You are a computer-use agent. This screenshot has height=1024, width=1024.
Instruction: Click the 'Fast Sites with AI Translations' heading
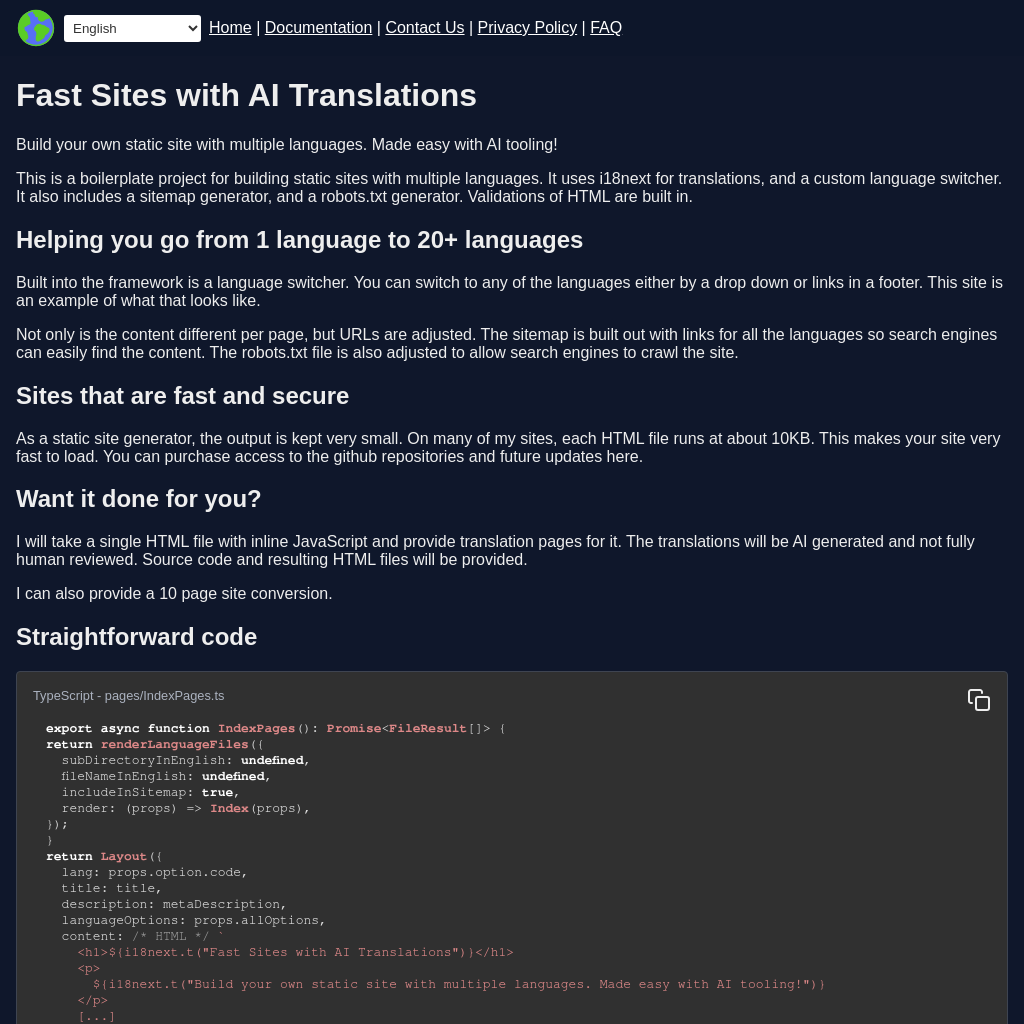pos(246,95)
